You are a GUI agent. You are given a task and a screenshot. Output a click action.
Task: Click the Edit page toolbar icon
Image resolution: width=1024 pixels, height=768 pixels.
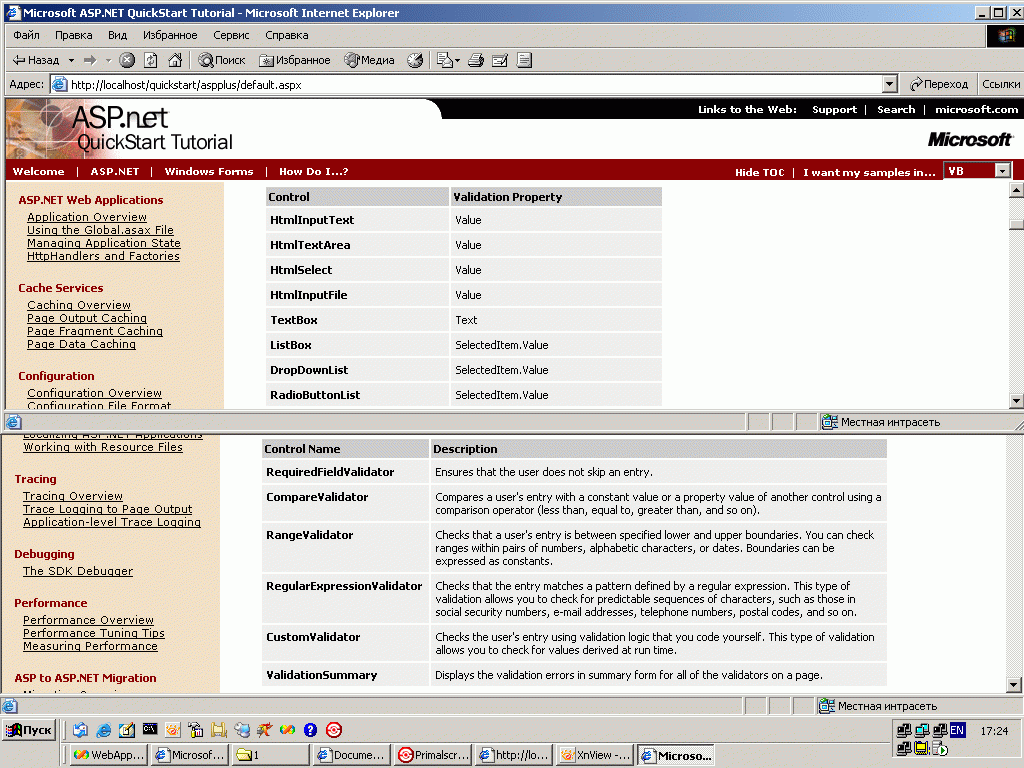(500, 60)
